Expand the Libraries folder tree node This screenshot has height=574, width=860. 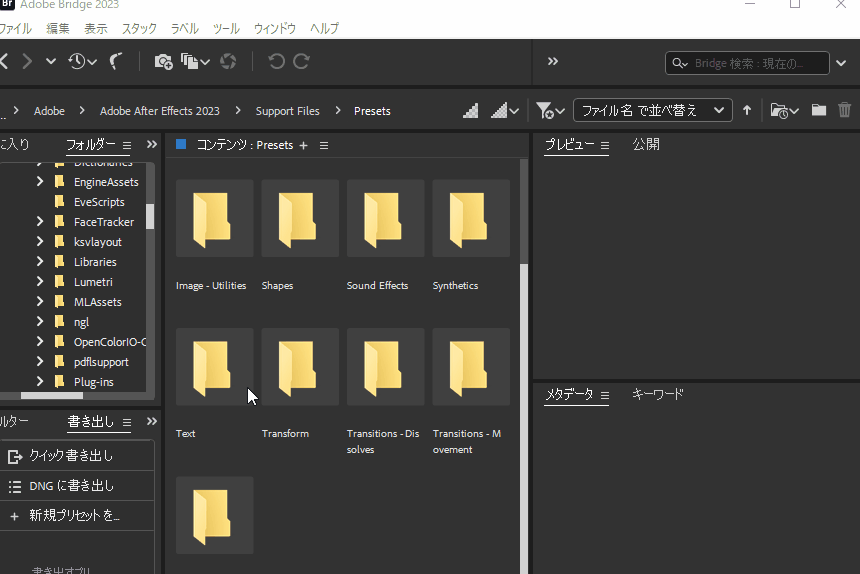39,262
